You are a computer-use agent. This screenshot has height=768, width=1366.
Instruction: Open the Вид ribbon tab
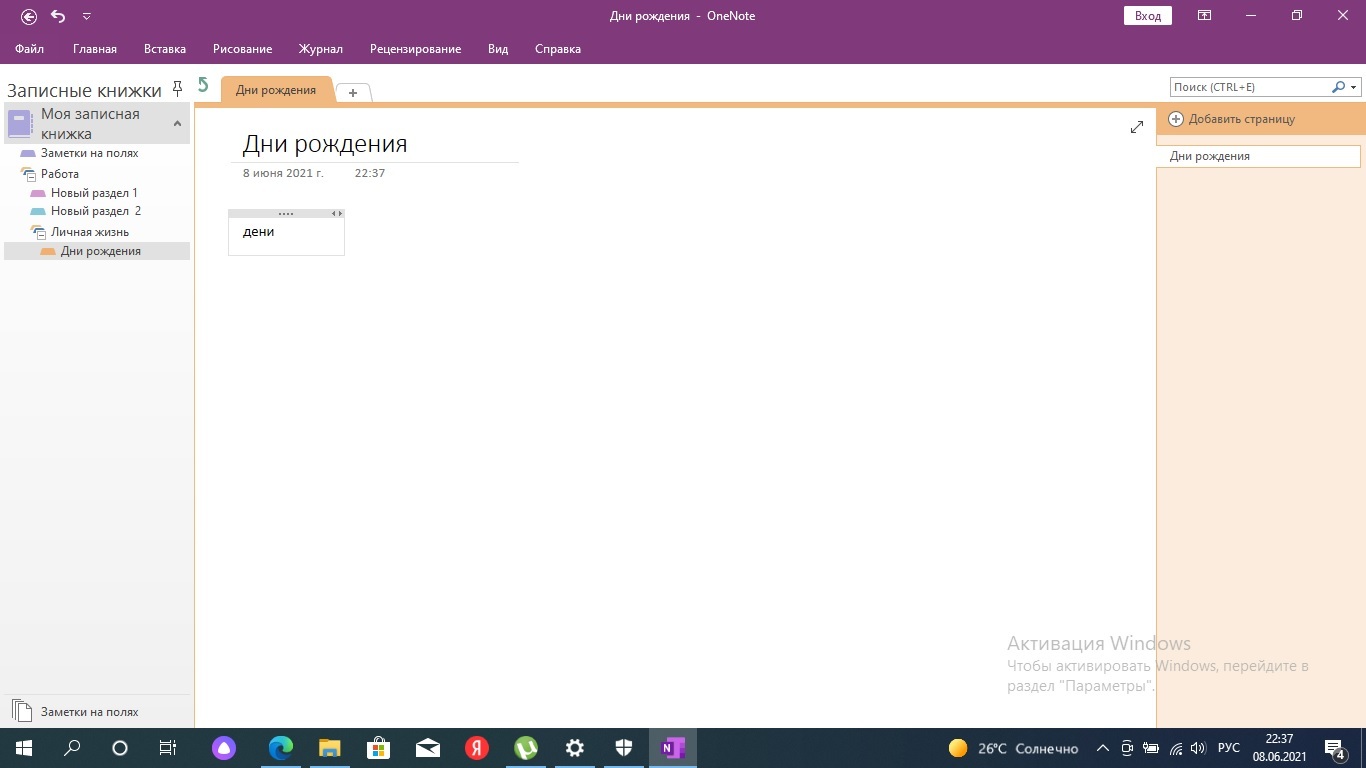point(498,49)
